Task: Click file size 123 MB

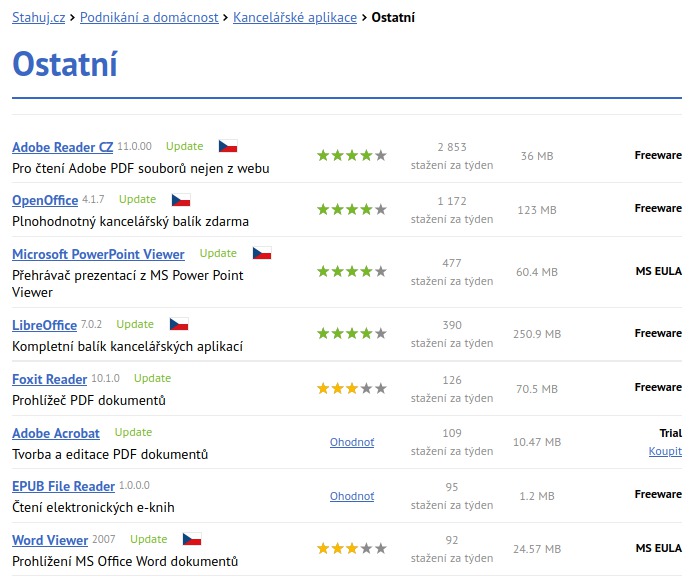Action: tap(537, 210)
